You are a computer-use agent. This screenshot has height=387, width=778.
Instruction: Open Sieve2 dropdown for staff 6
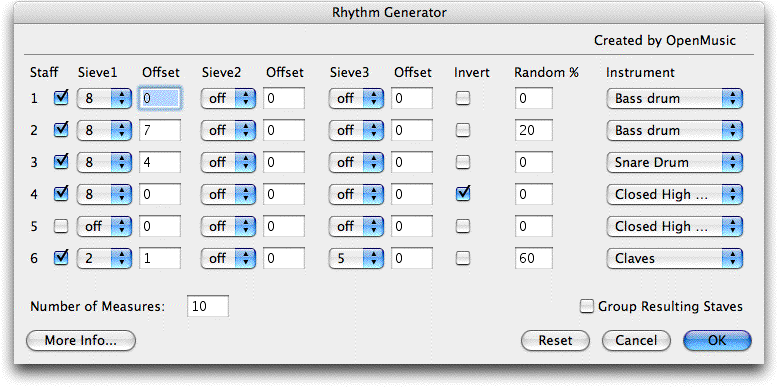[x=228, y=258]
